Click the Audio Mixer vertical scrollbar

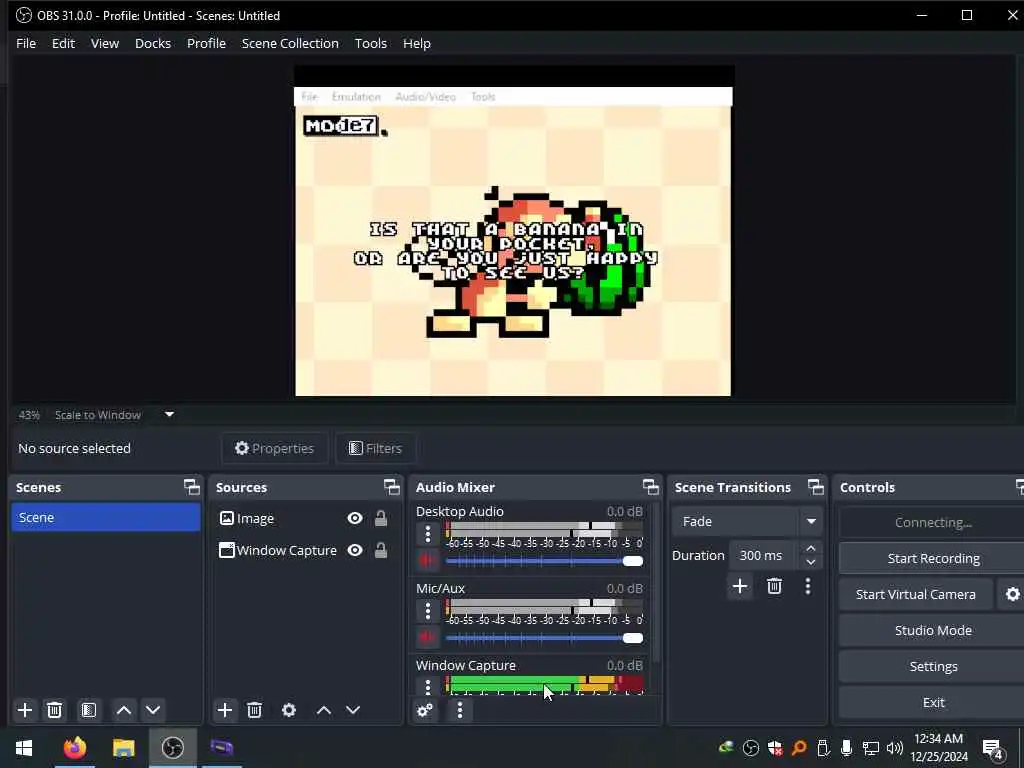[x=656, y=581]
